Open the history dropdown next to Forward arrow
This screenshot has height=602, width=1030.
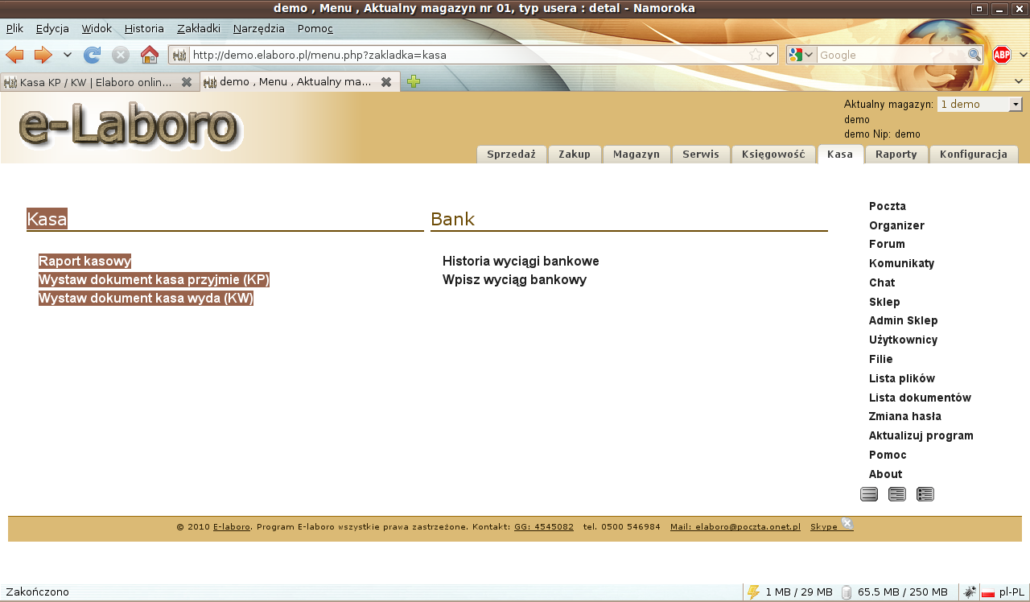(68, 55)
